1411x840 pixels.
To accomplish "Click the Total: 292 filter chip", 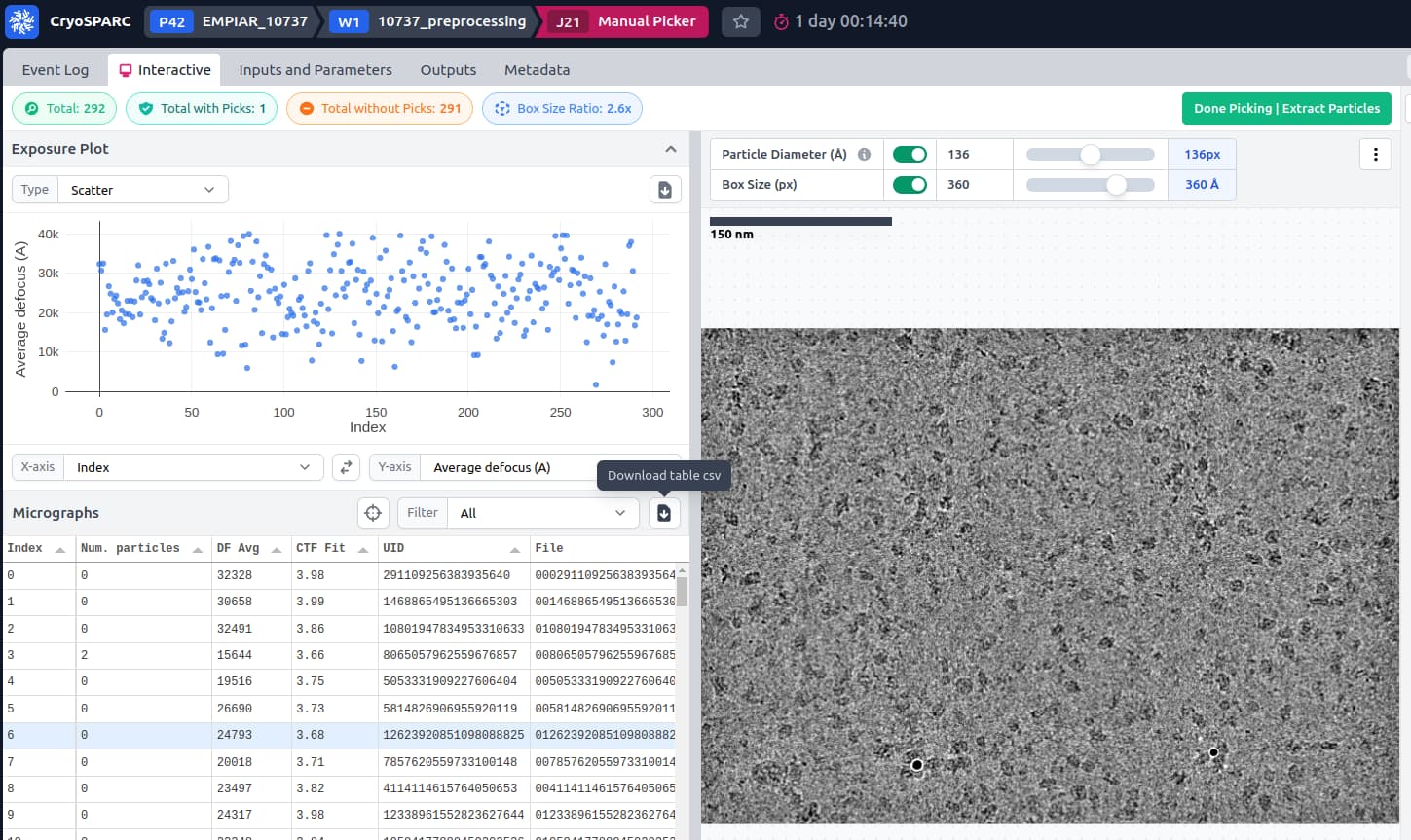I will coord(64,108).
